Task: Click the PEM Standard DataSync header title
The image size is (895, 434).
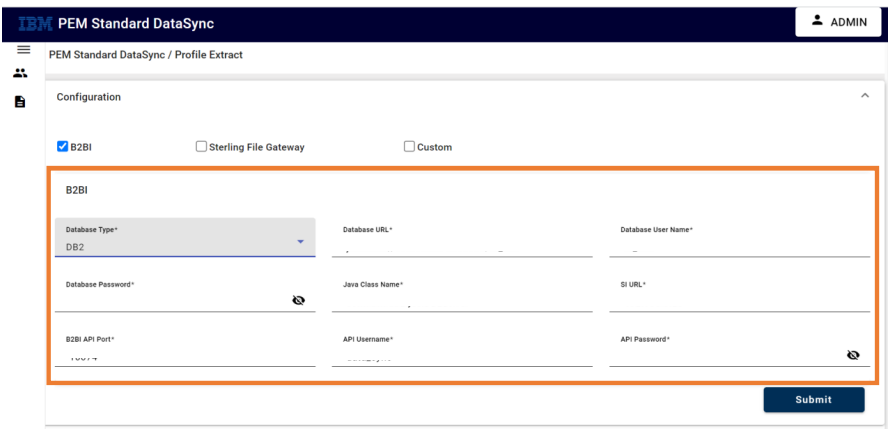Action: point(136,23)
